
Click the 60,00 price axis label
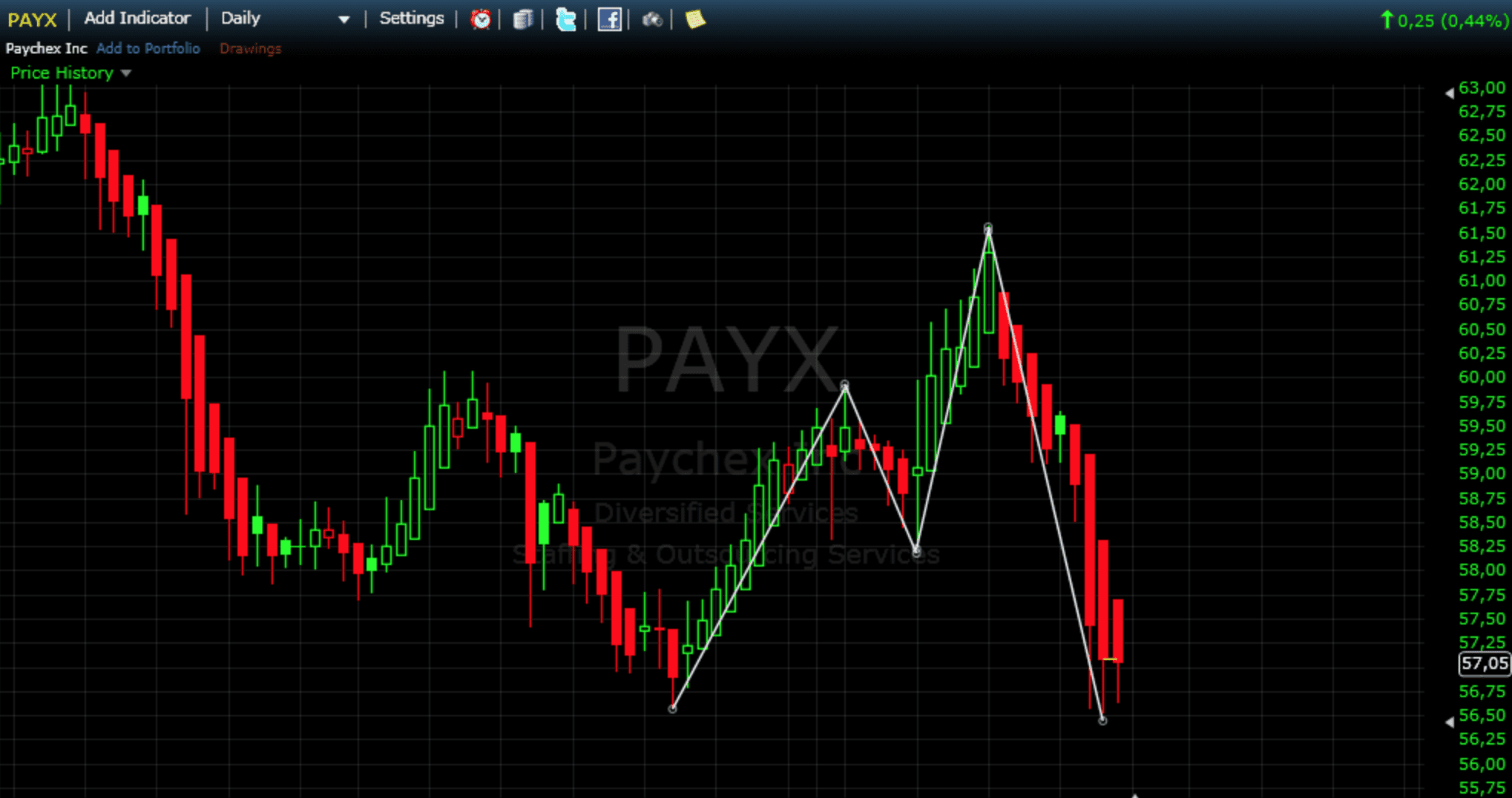click(1482, 377)
